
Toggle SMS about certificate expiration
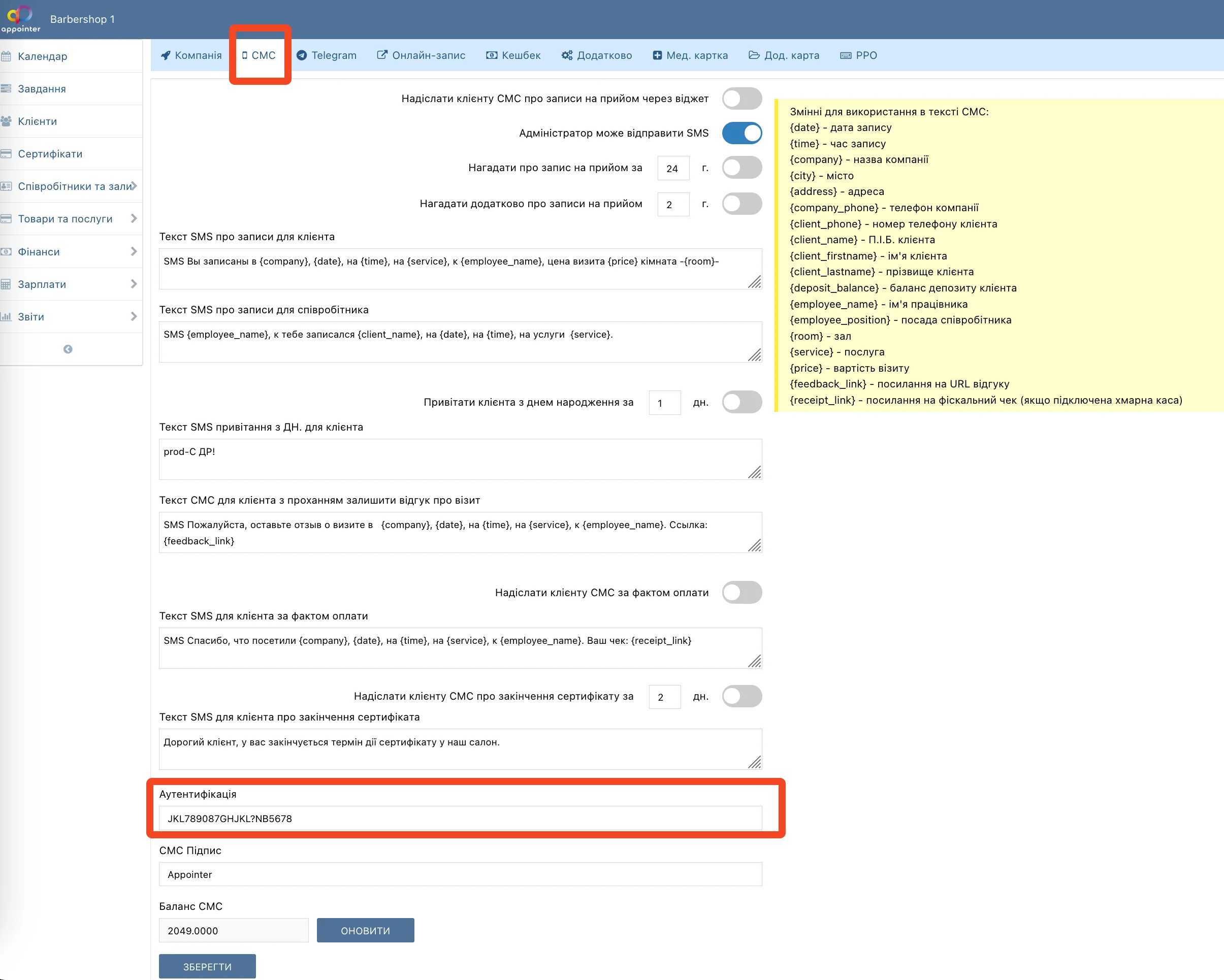(x=742, y=696)
